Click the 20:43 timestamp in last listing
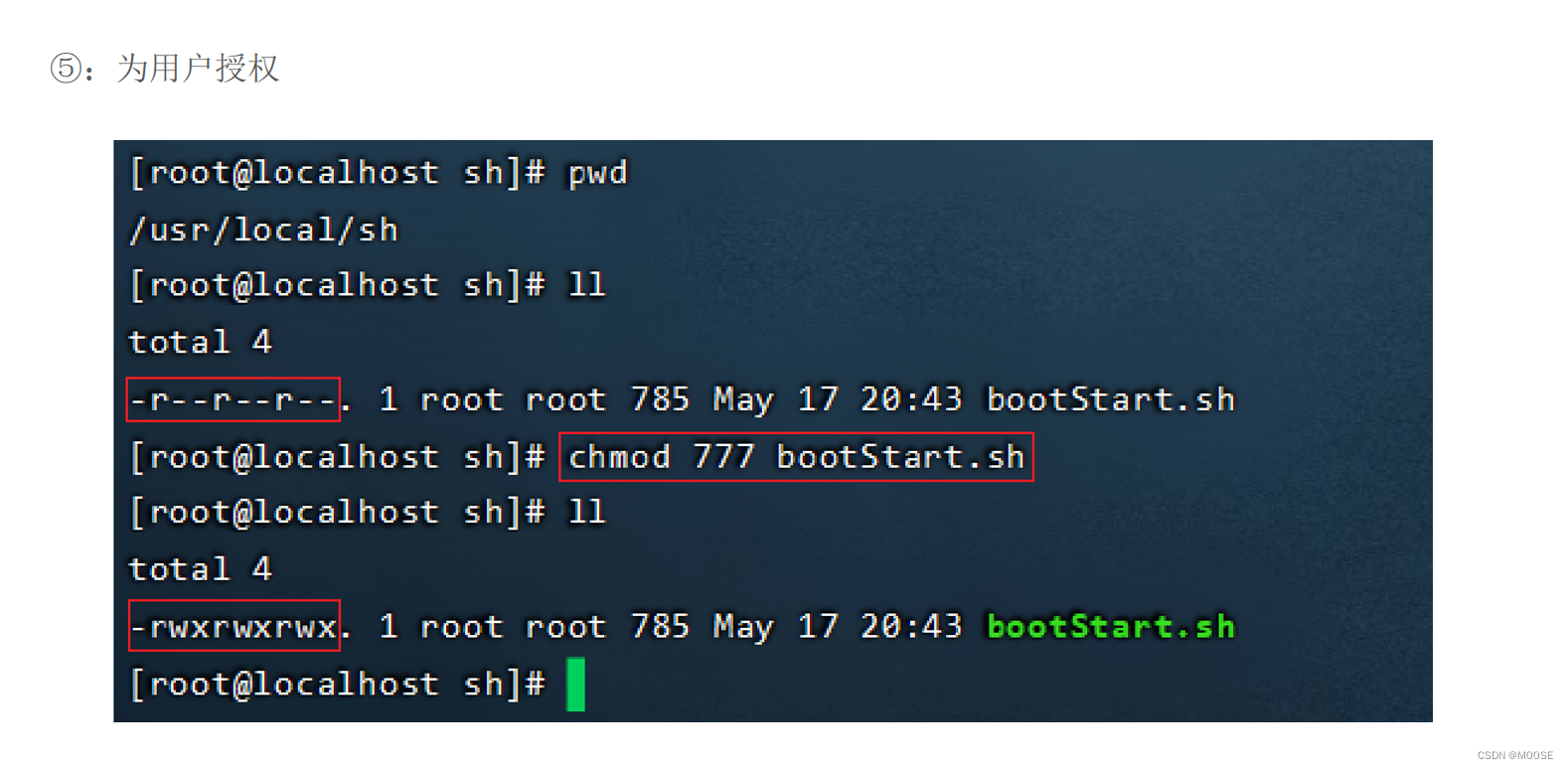The width and height of the screenshot is (1568, 769). pyautogui.click(x=911, y=627)
